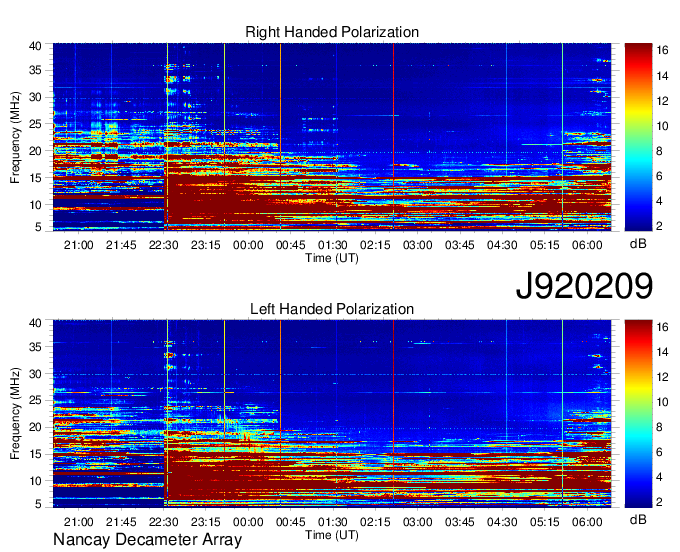680x552 pixels.
Task: Click the 12 dB value on the upper colorbar
Action: (662, 101)
